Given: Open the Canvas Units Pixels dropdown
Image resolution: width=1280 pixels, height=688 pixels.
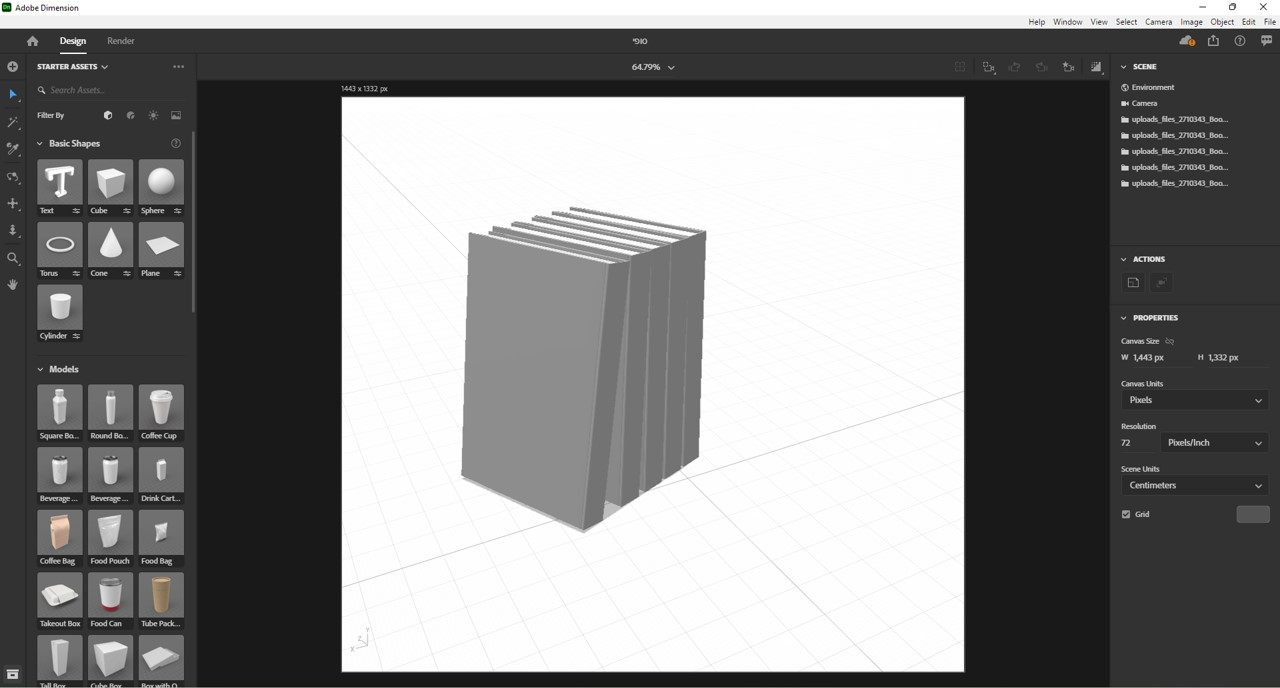Looking at the screenshot, I should (x=1195, y=400).
